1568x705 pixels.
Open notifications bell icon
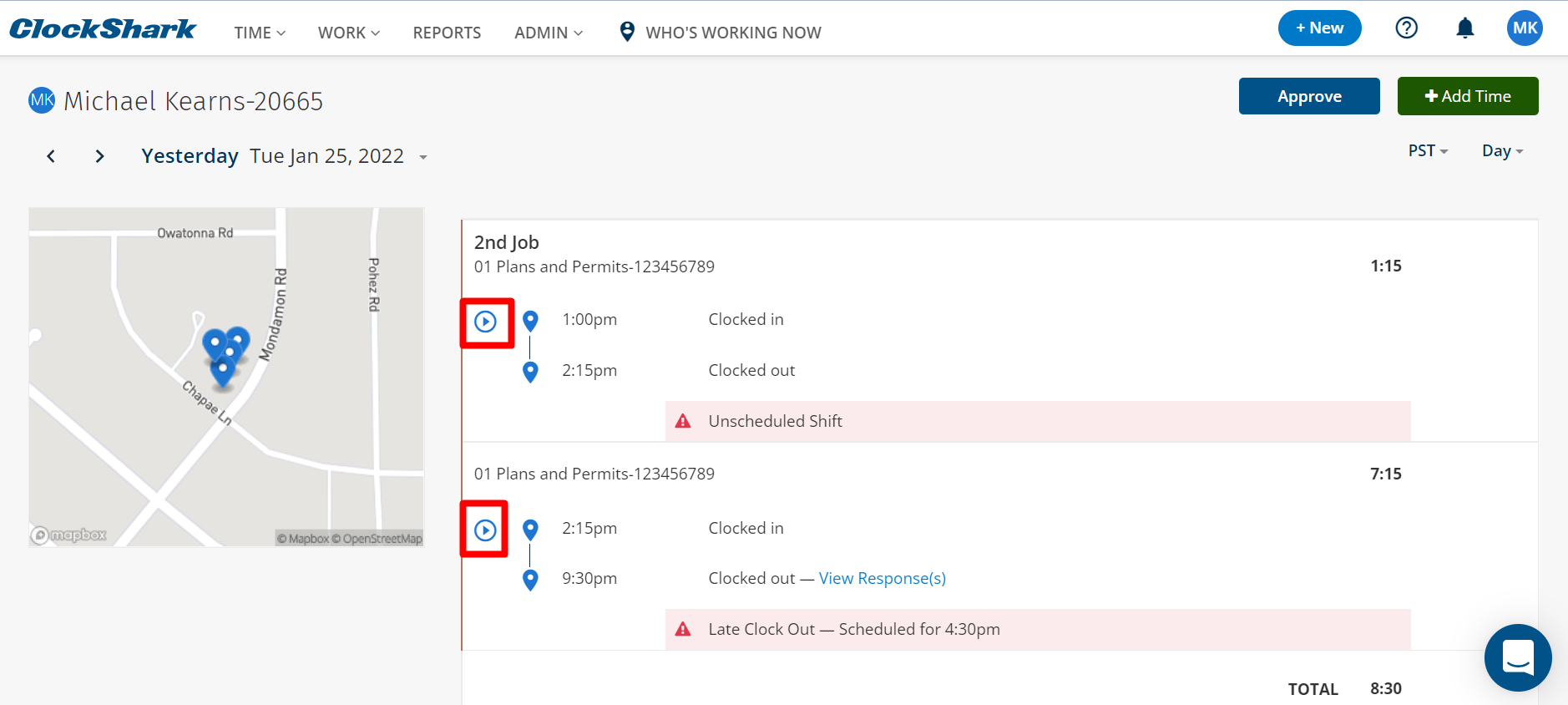pyautogui.click(x=1464, y=28)
